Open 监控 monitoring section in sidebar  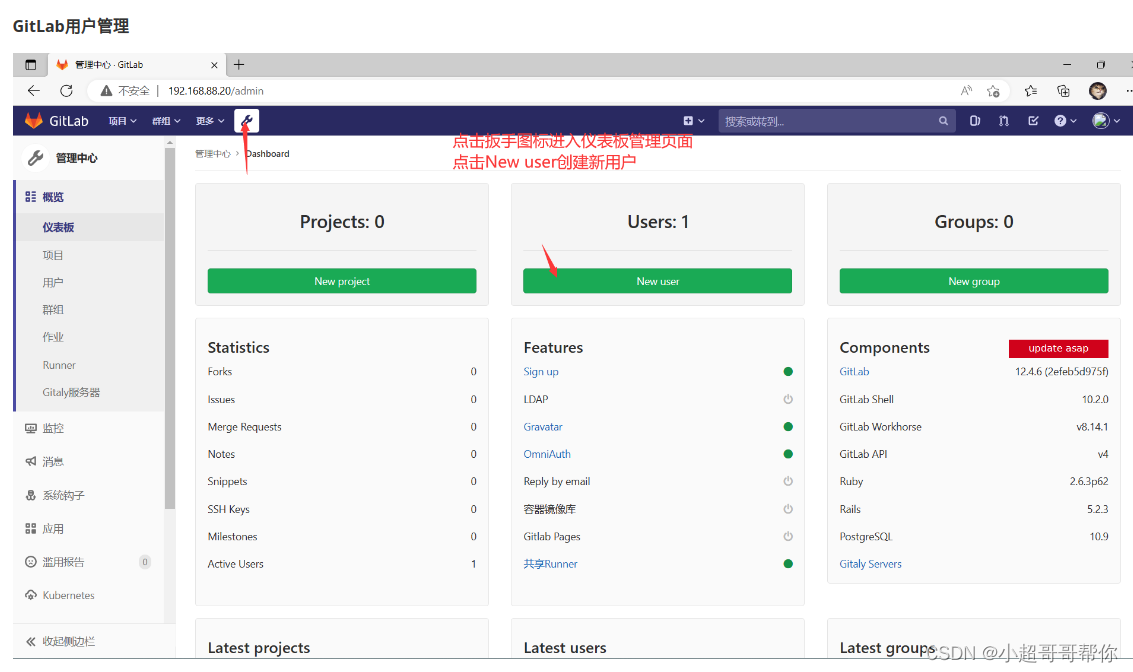tap(50, 428)
